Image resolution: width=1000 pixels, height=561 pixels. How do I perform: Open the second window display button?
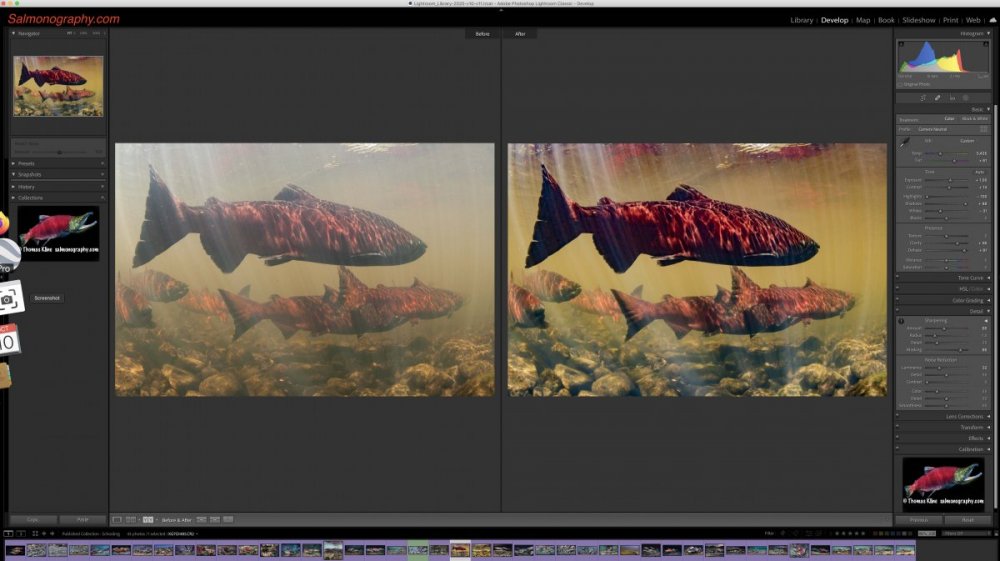click(21, 534)
